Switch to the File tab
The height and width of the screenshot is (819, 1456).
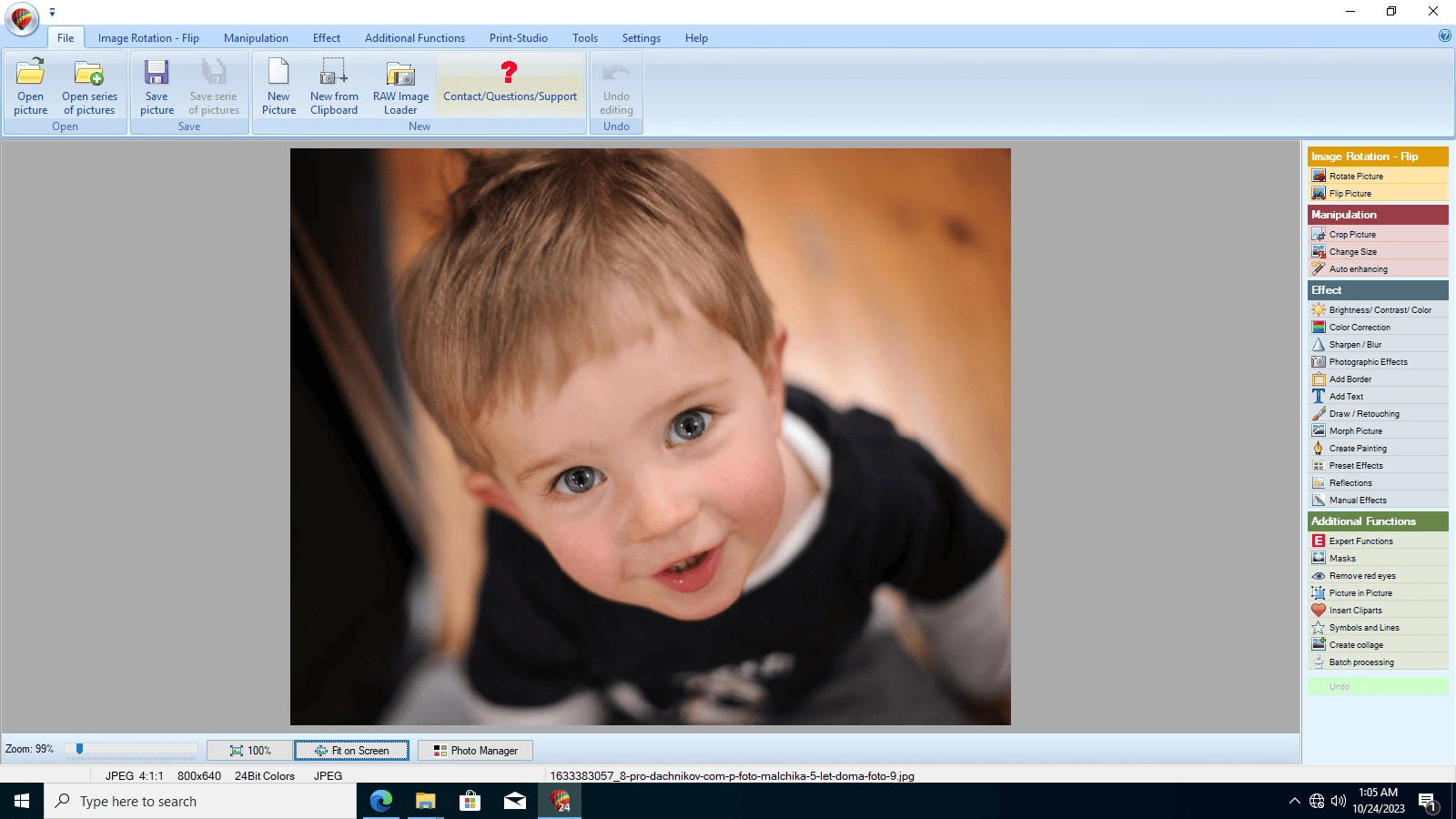pyautogui.click(x=66, y=38)
